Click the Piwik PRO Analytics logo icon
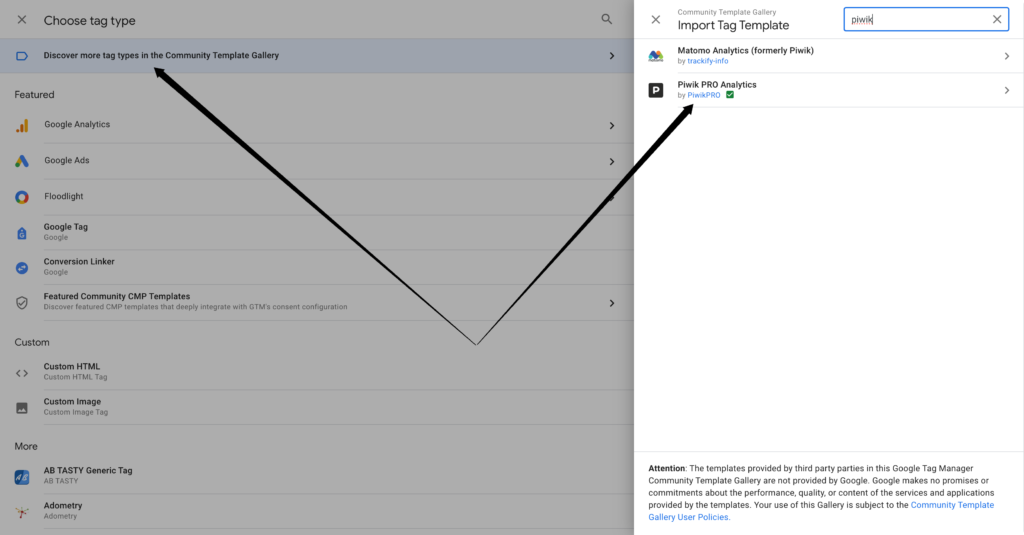This screenshot has width=1024, height=535. click(656, 90)
